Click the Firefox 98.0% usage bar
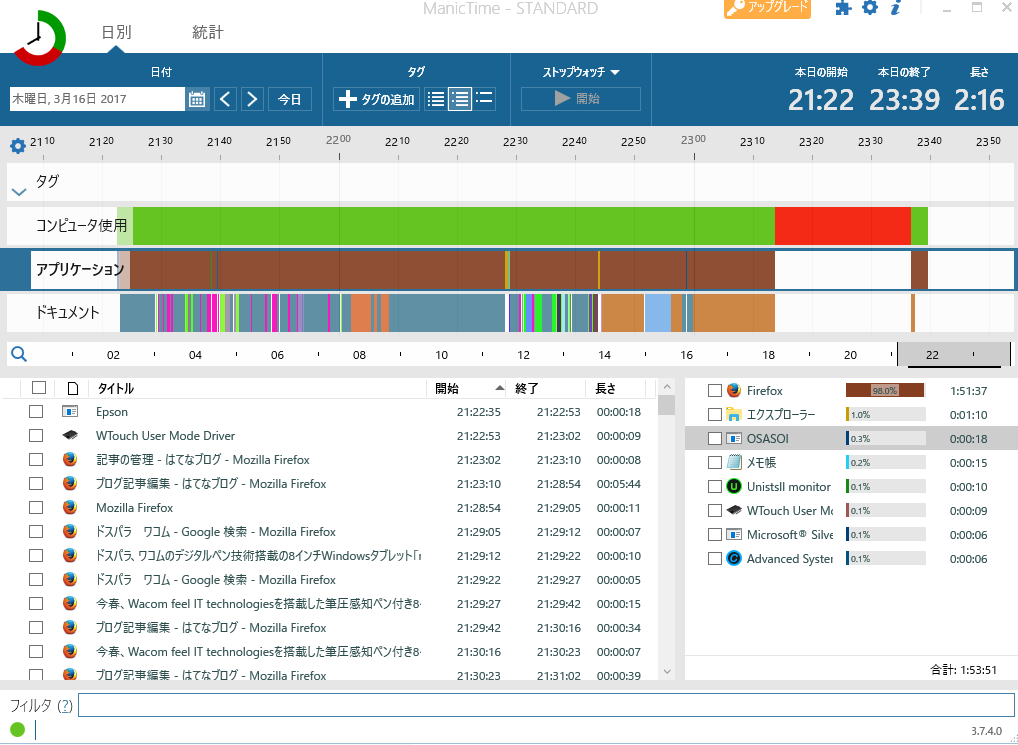The height and width of the screenshot is (745, 1018). 885,391
